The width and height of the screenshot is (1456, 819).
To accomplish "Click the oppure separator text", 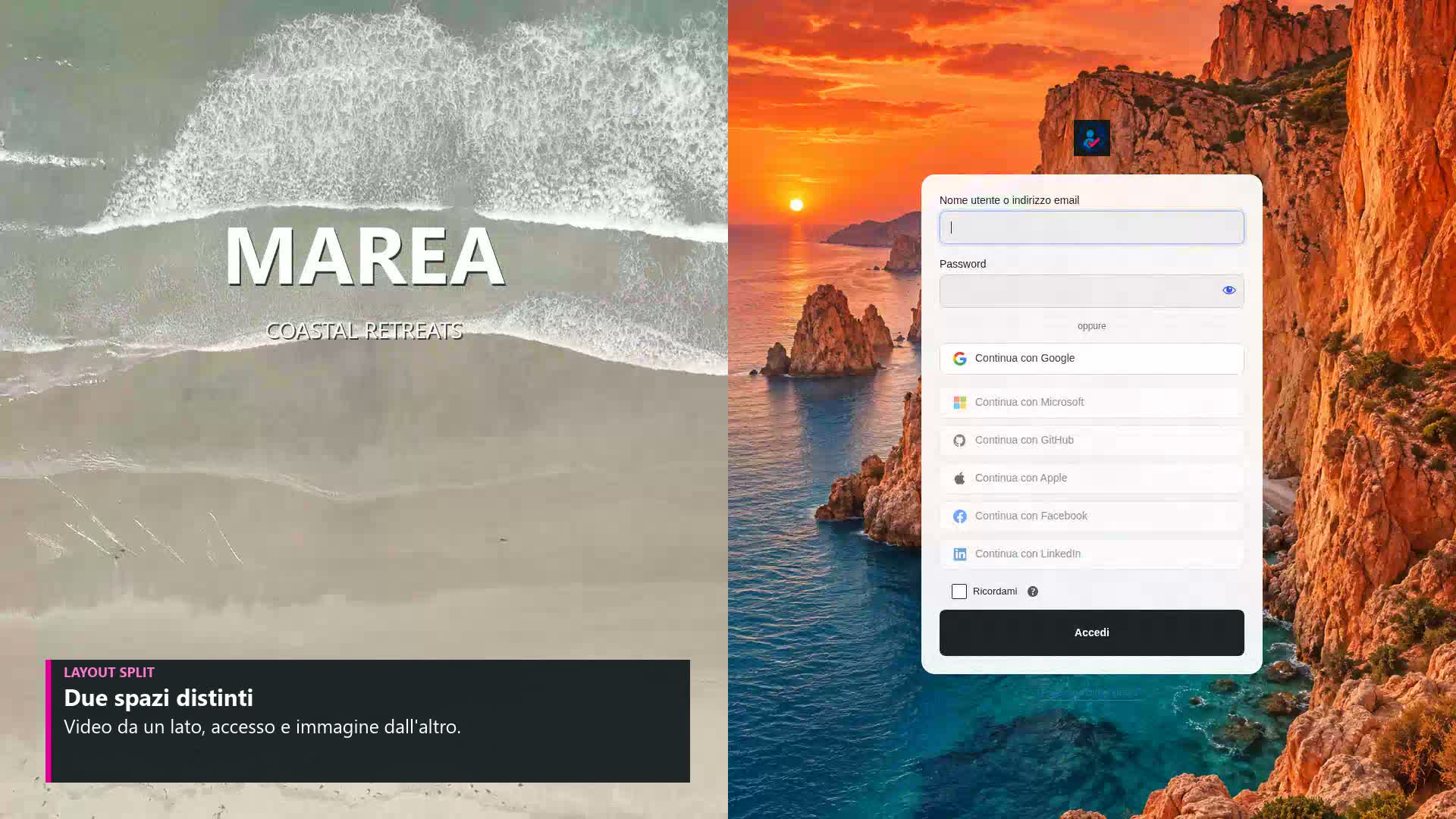I will point(1091,326).
